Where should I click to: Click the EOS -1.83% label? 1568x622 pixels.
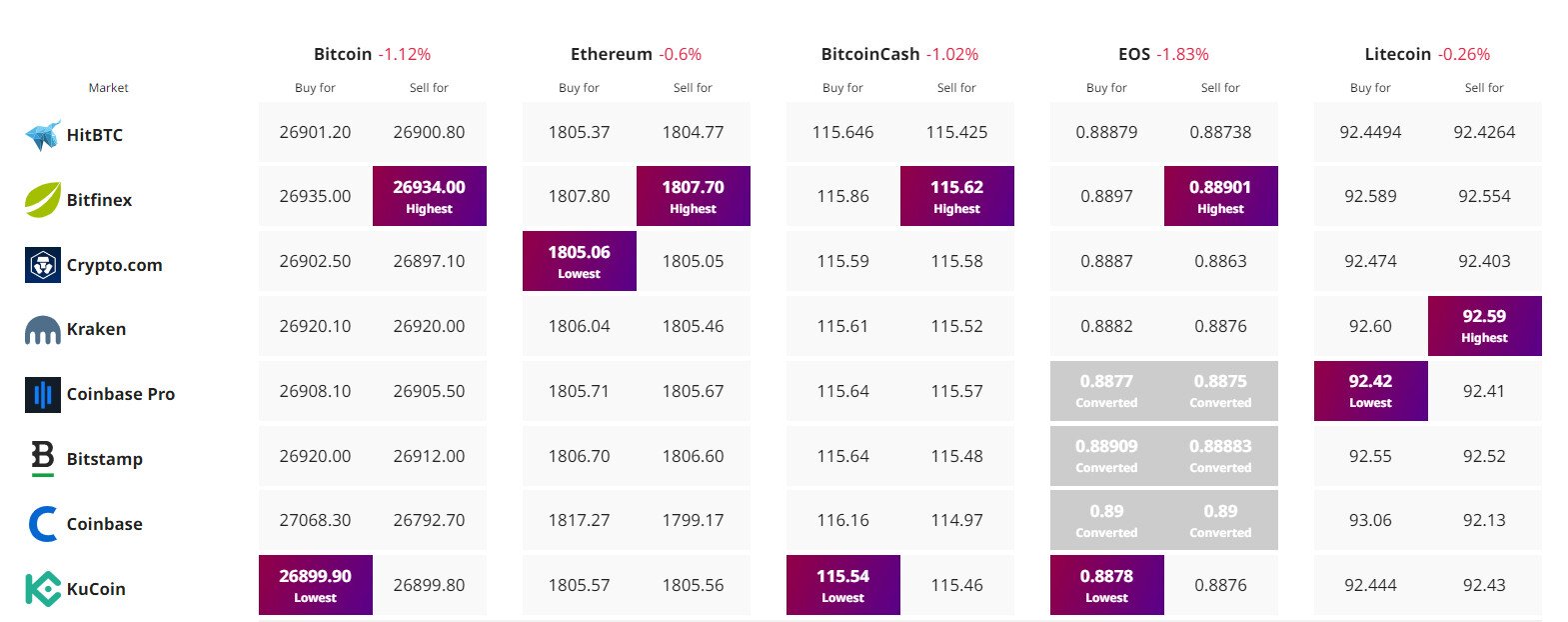1162,54
